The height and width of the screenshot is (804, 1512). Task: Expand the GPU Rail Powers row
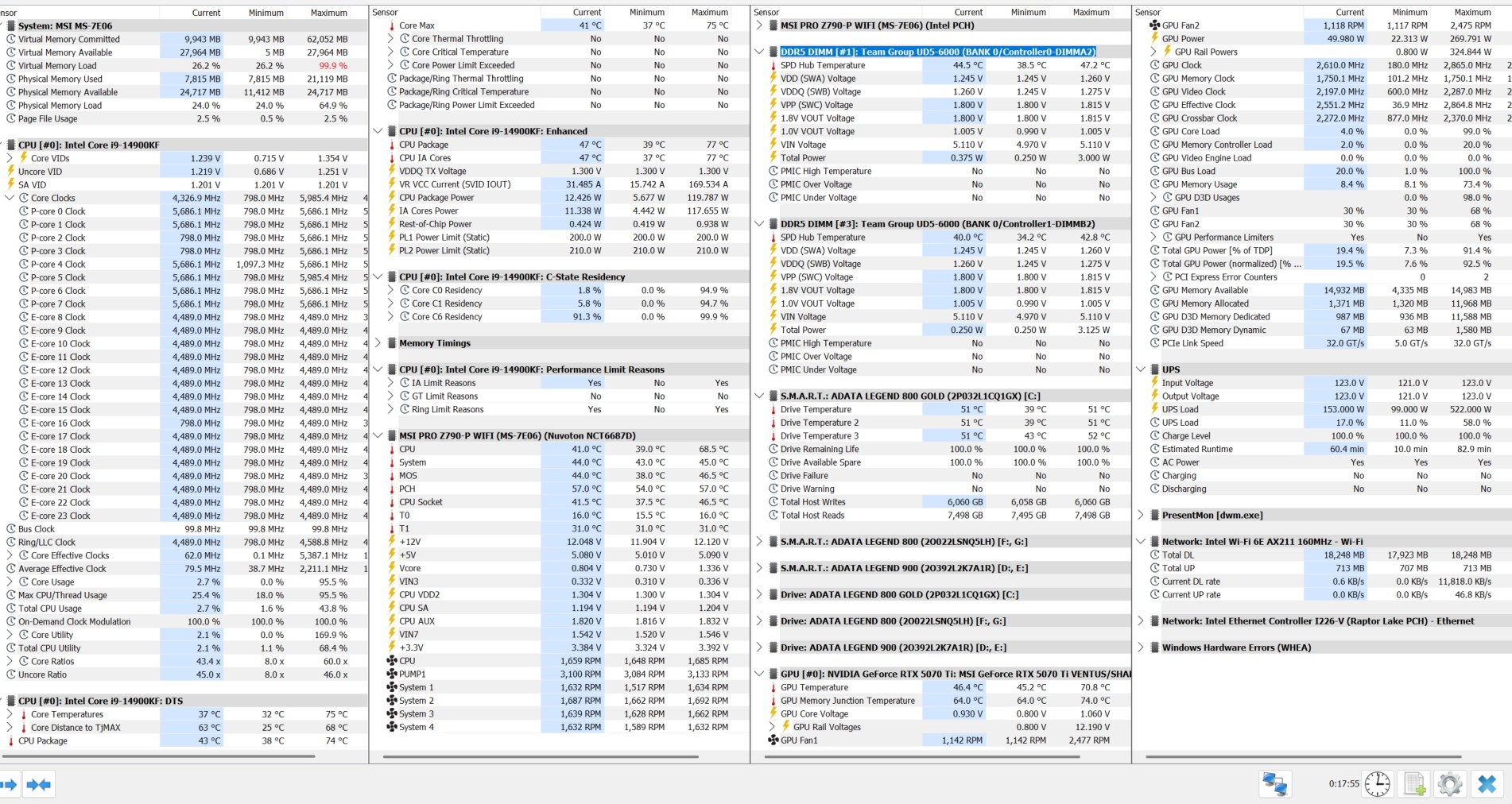pyautogui.click(x=1154, y=52)
